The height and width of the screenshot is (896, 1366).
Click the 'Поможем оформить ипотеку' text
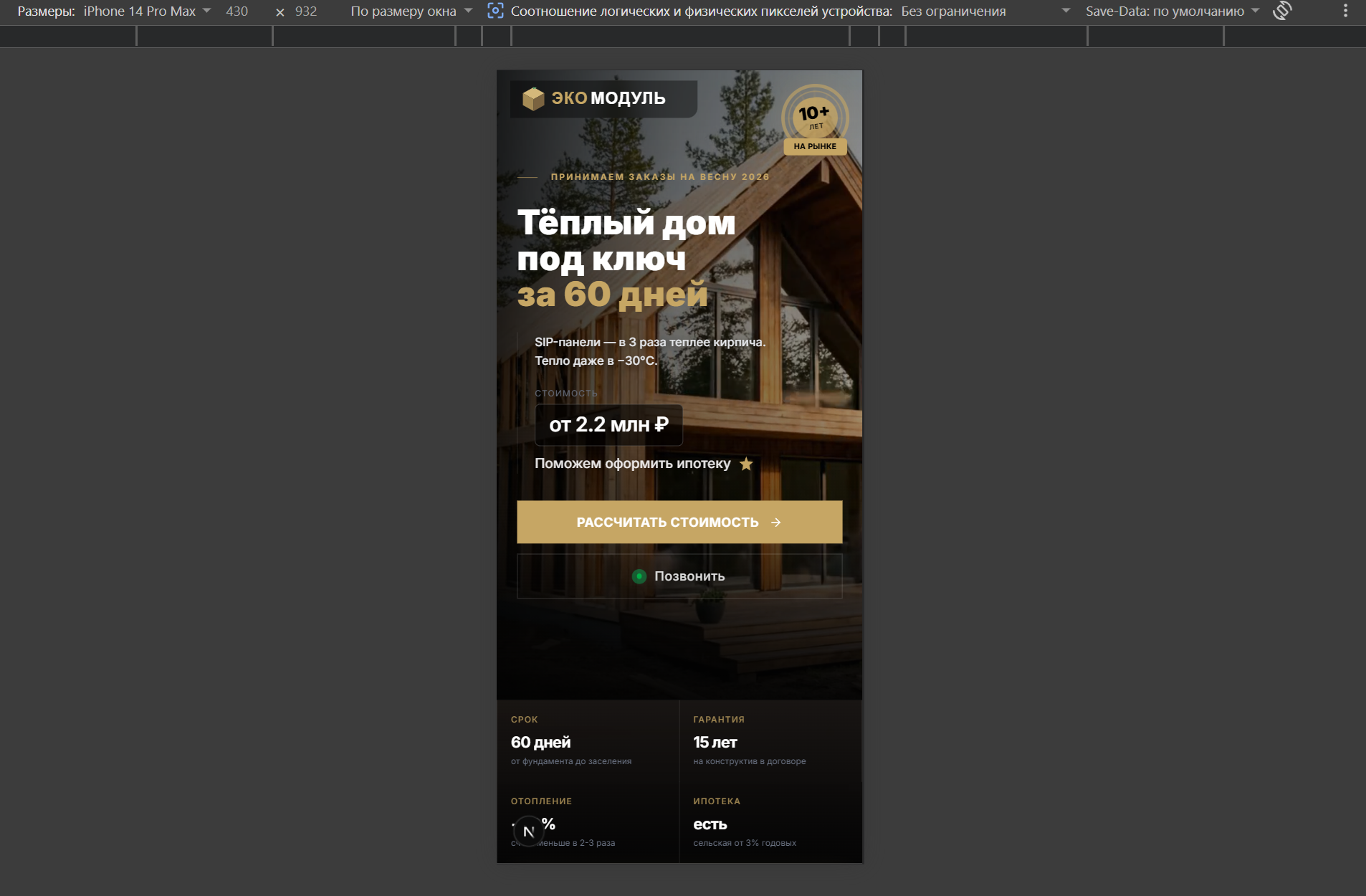(x=633, y=464)
